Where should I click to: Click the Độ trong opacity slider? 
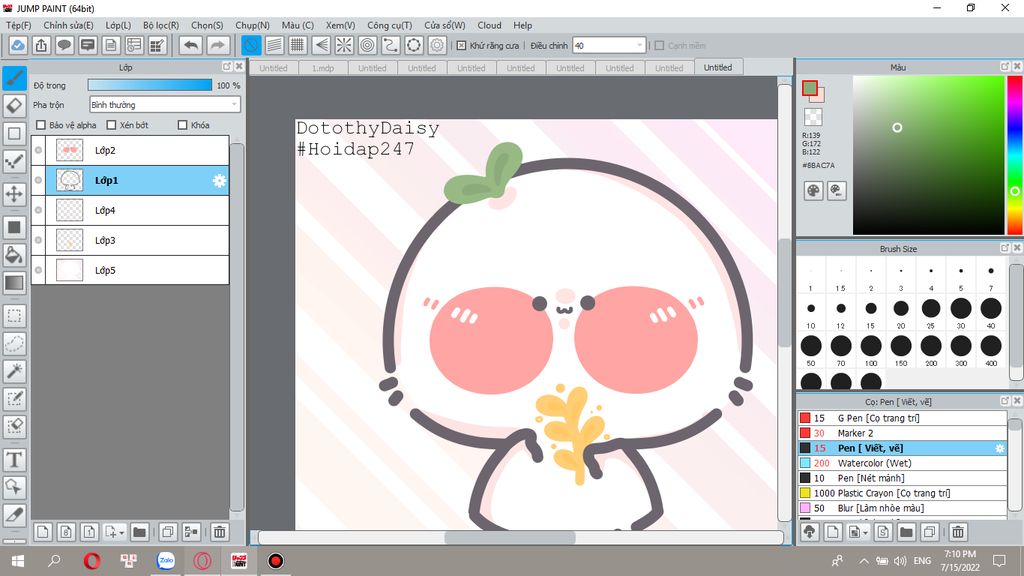pos(150,86)
